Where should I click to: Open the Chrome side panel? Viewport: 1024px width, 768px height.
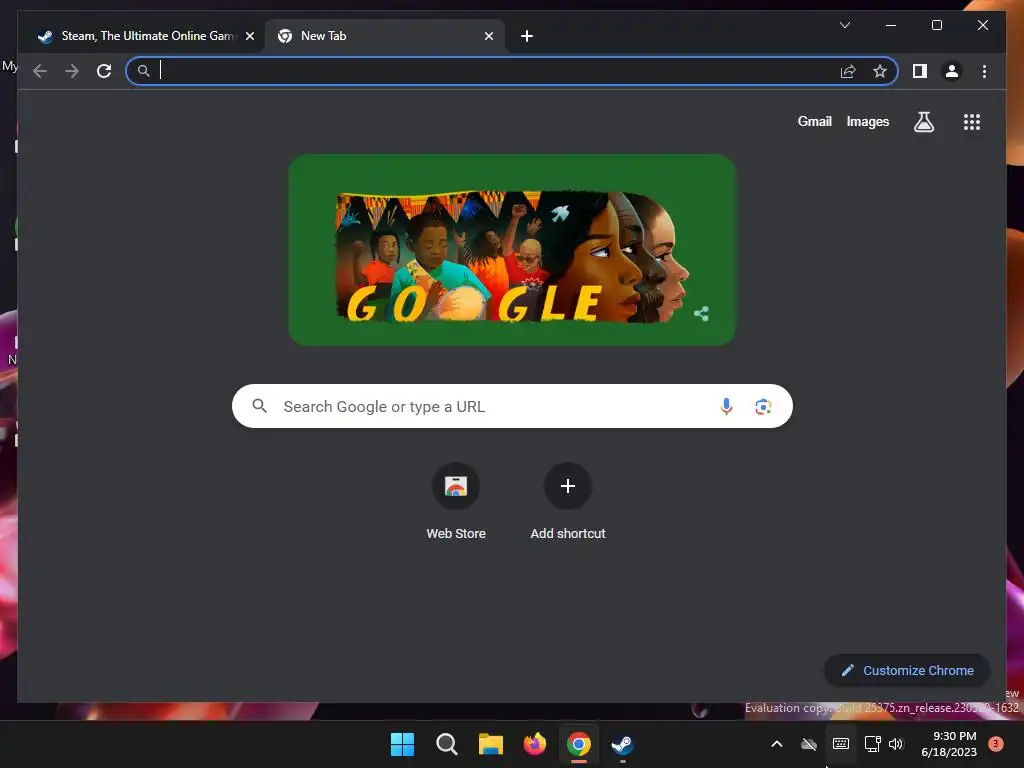point(920,71)
